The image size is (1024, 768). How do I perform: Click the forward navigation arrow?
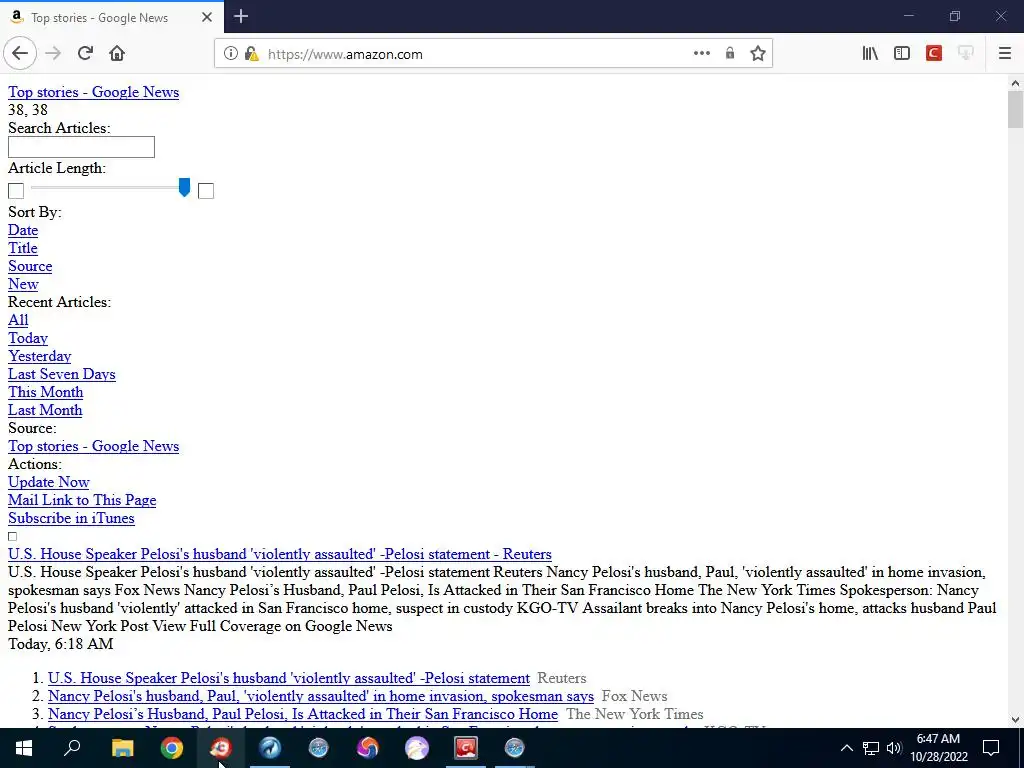pyautogui.click(x=53, y=54)
